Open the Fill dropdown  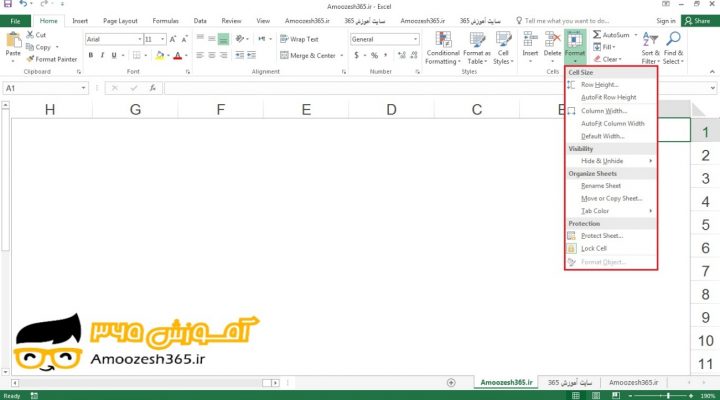click(604, 47)
